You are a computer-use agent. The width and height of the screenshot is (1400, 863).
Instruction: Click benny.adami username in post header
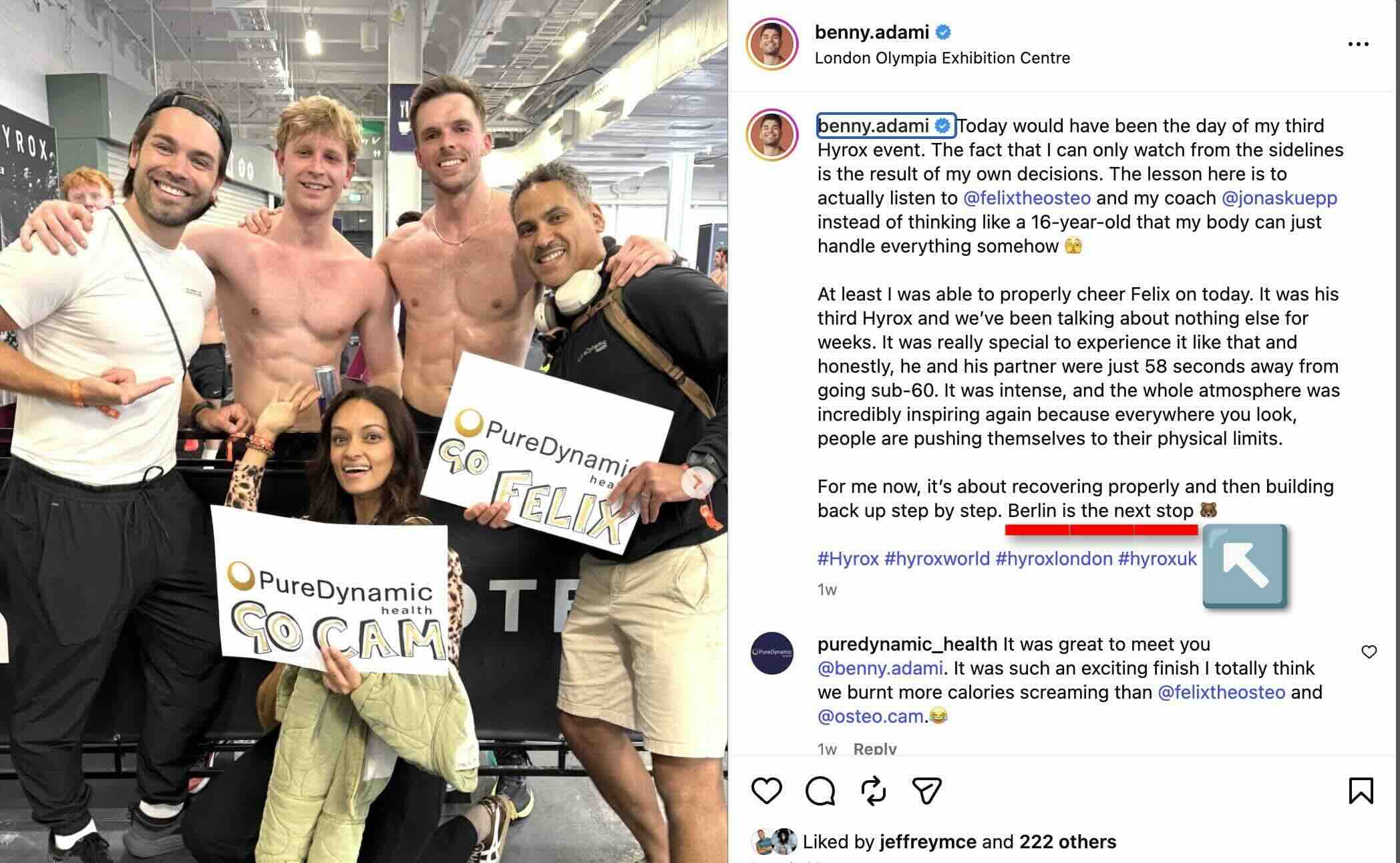[872, 32]
